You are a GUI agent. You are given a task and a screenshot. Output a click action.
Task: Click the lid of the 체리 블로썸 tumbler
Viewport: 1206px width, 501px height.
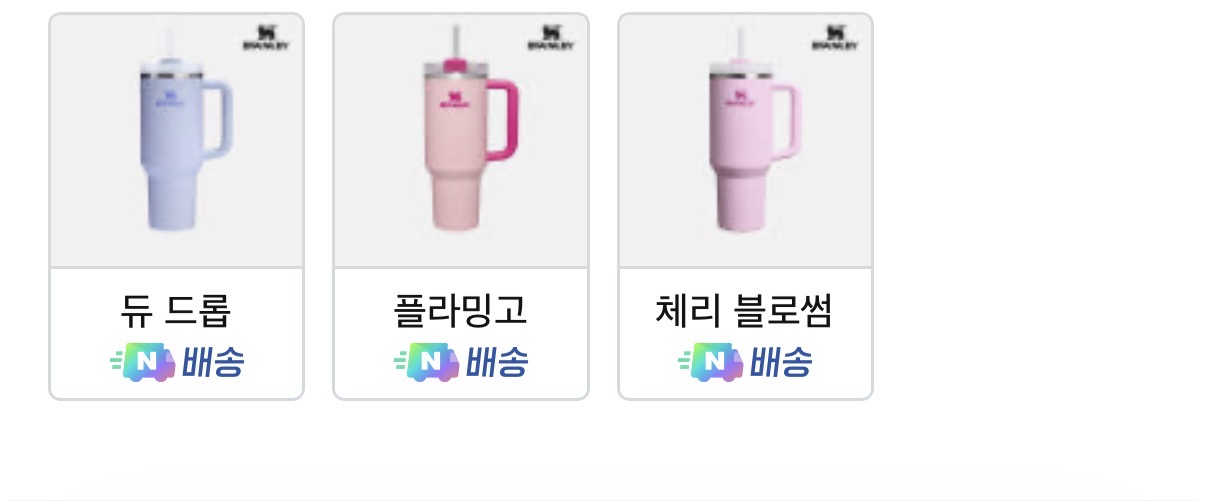[741, 70]
